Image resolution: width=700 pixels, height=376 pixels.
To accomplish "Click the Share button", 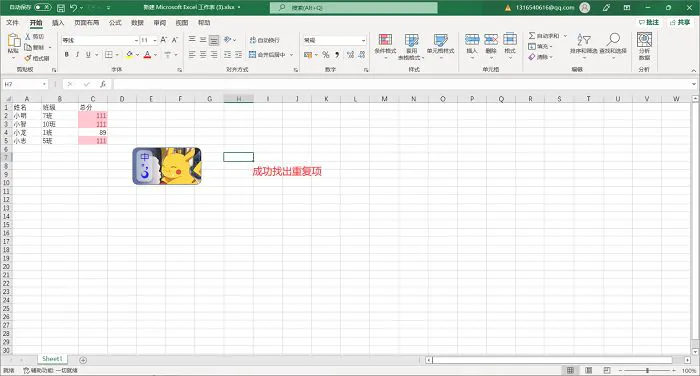I will (680, 22).
